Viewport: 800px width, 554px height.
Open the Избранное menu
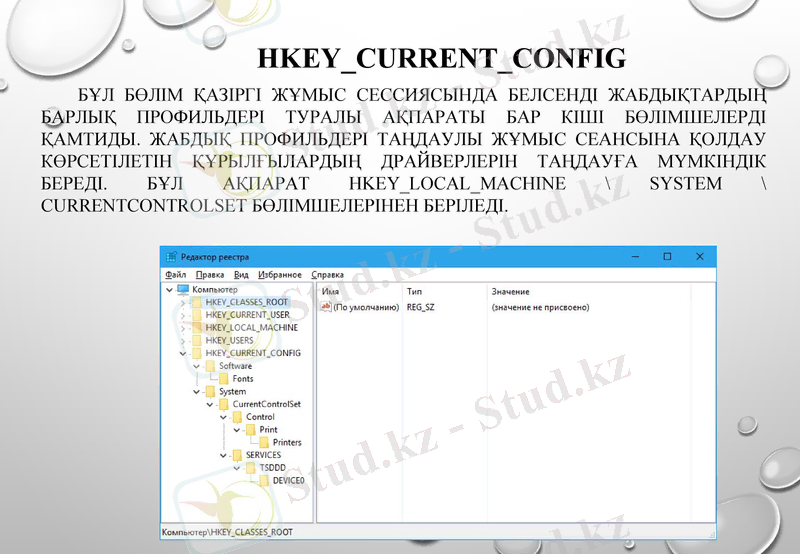click(280, 274)
